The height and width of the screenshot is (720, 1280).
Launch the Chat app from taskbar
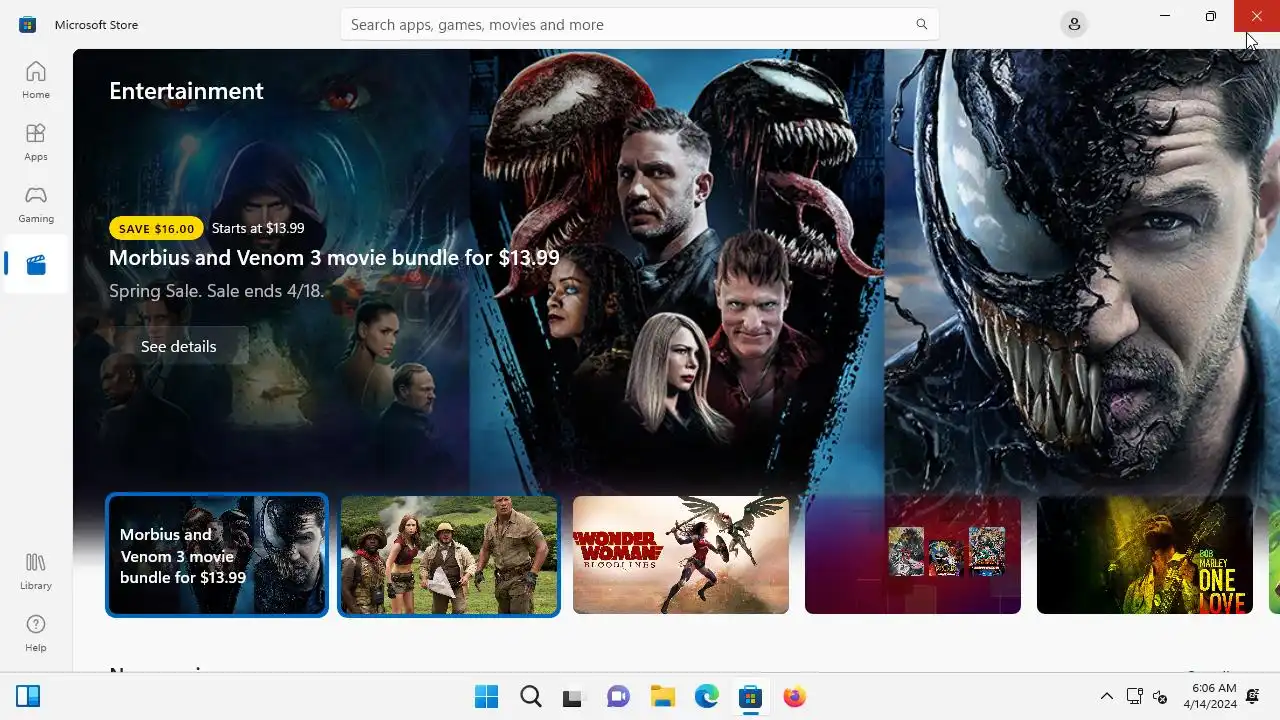click(x=618, y=697)
